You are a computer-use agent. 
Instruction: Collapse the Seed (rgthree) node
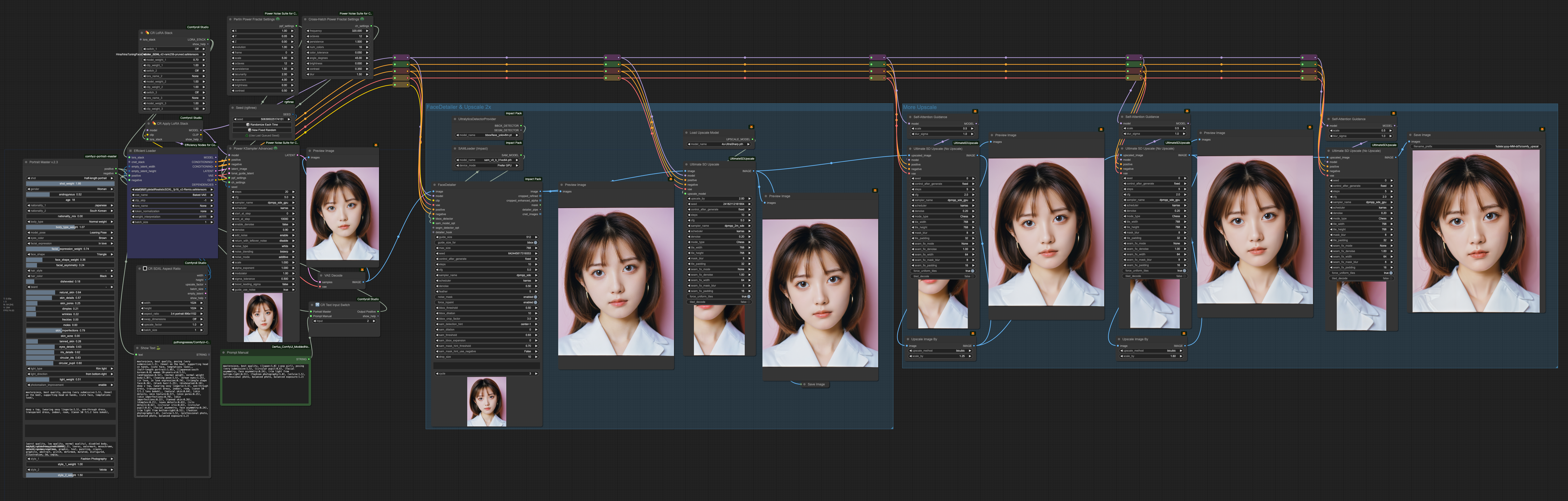click(233, 108)
